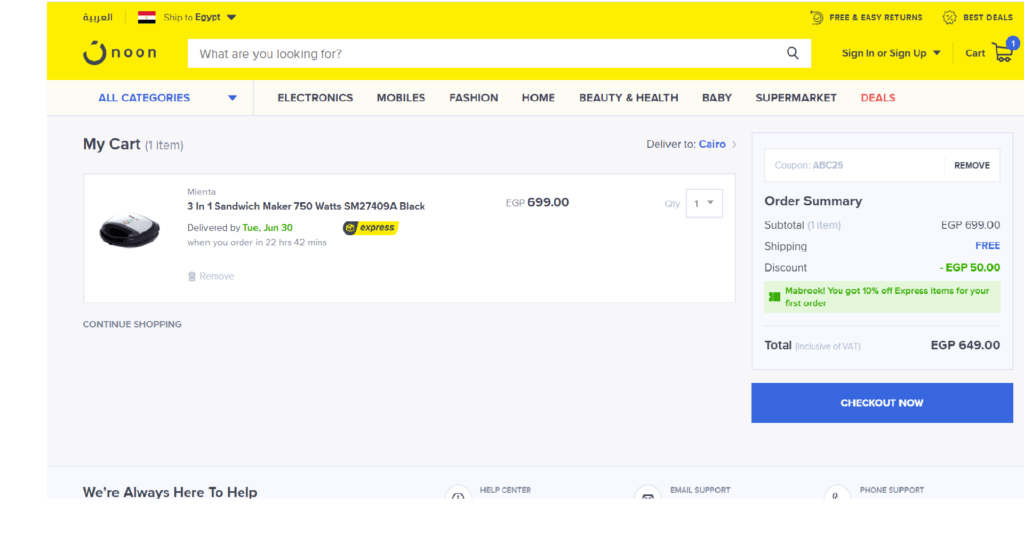This screenshot has width=1024, height=544.
Task: Click the Email Support icon
Action: click(648, 494)
